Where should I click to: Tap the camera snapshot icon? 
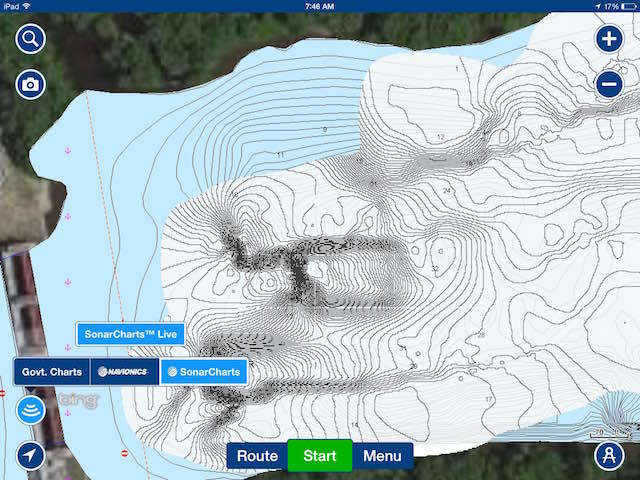(31, 84)
